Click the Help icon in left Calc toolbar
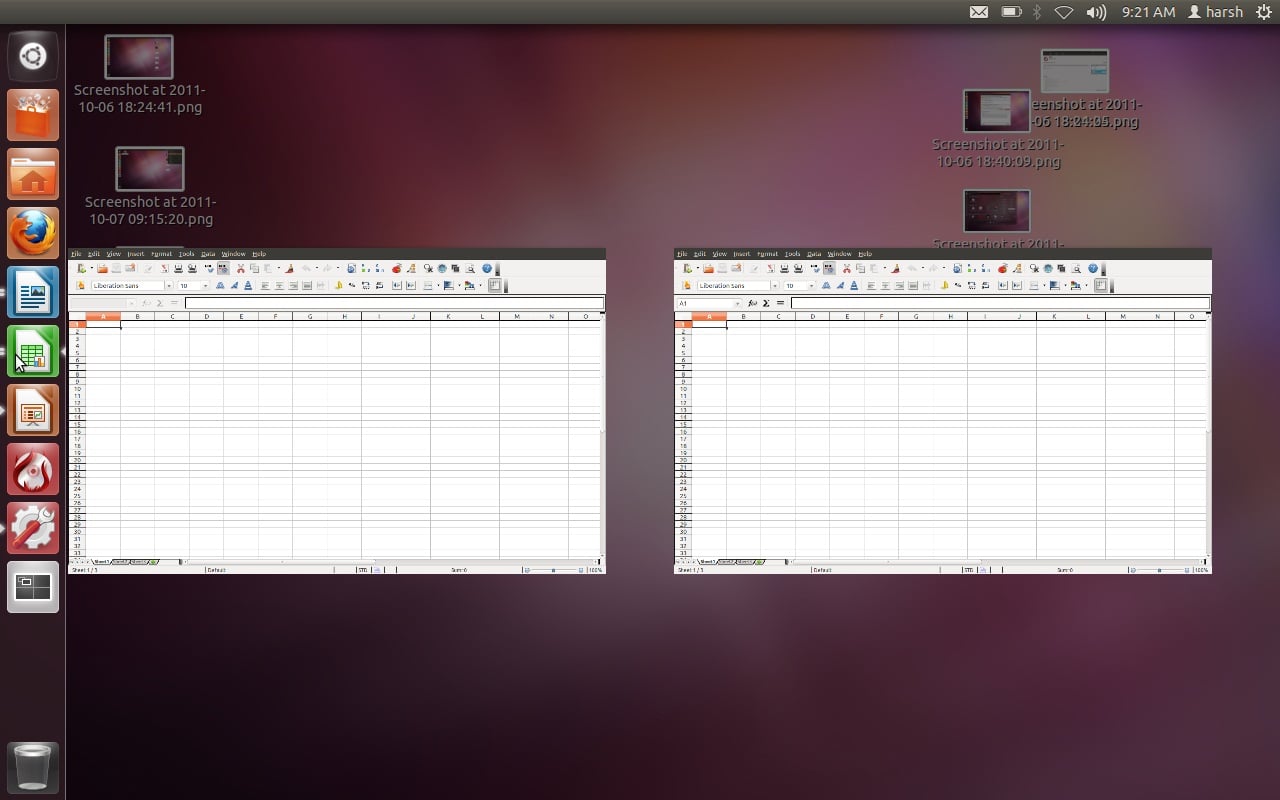 point(487,269)
